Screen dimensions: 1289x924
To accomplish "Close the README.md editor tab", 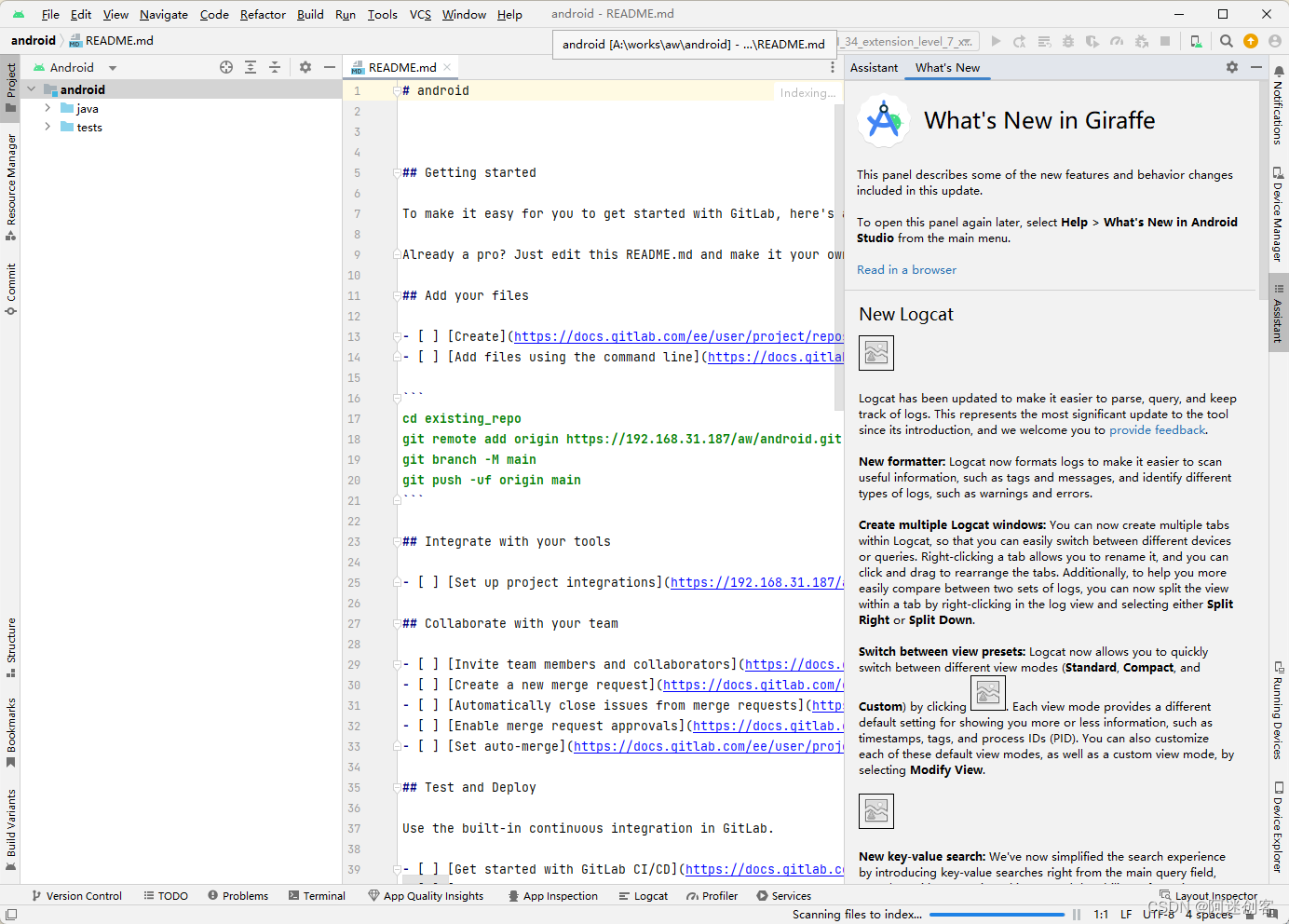I will click(x=447, y=67).
